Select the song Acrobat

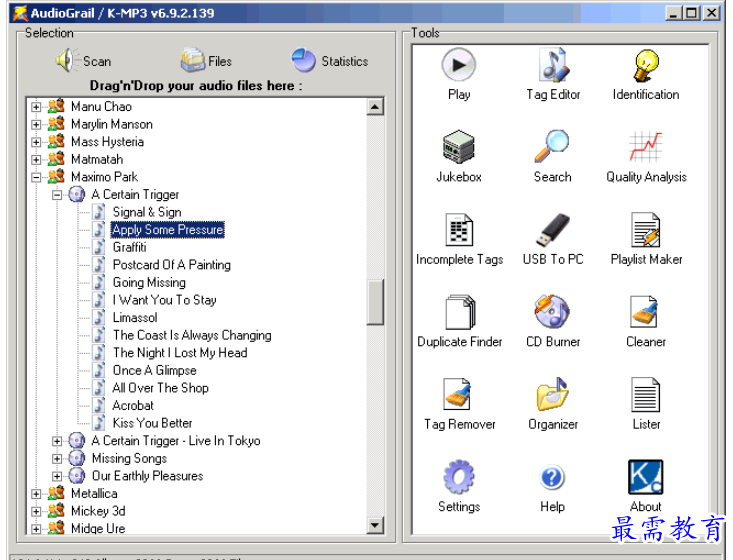point(133,406)
